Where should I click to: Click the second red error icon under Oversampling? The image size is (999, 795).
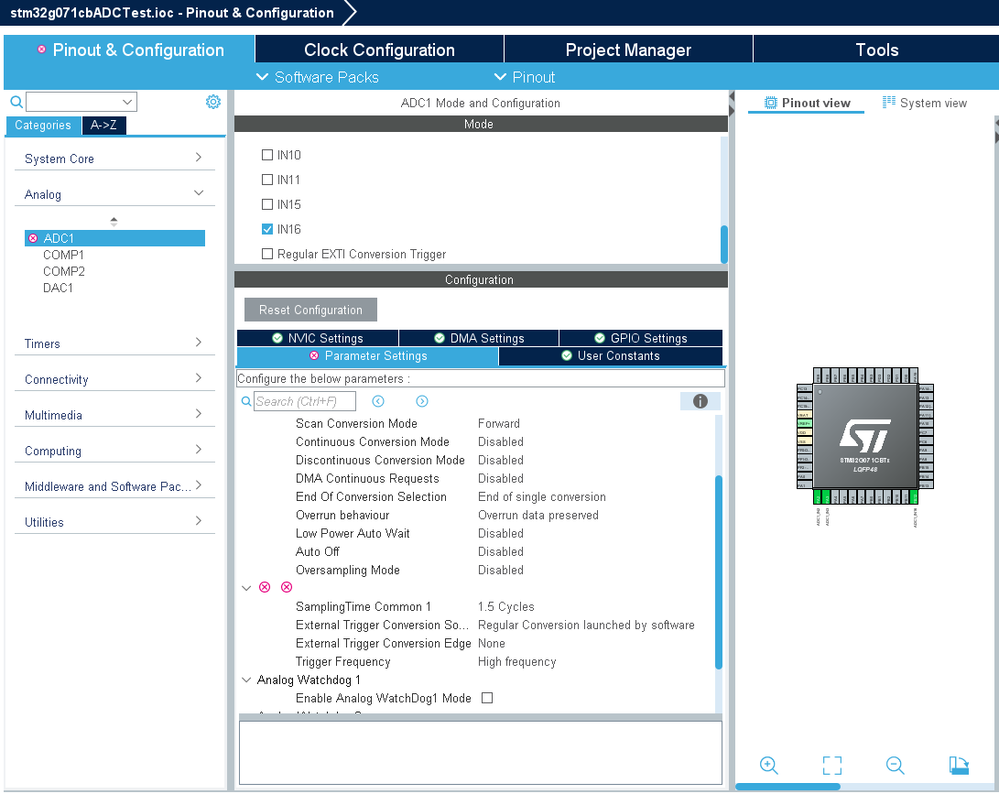(287, 587)
